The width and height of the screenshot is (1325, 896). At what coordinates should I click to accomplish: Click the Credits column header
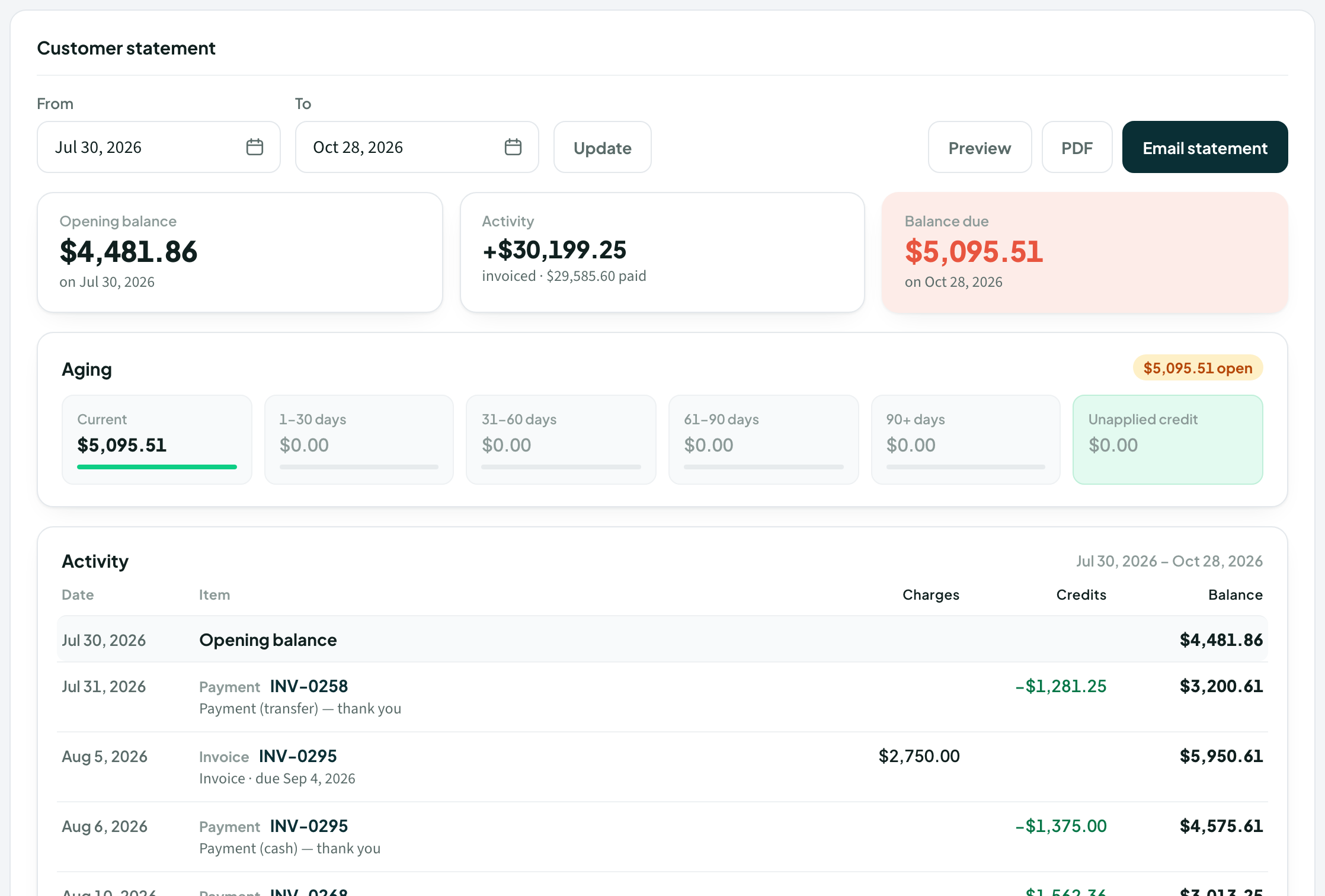(x=1081, y=595)
